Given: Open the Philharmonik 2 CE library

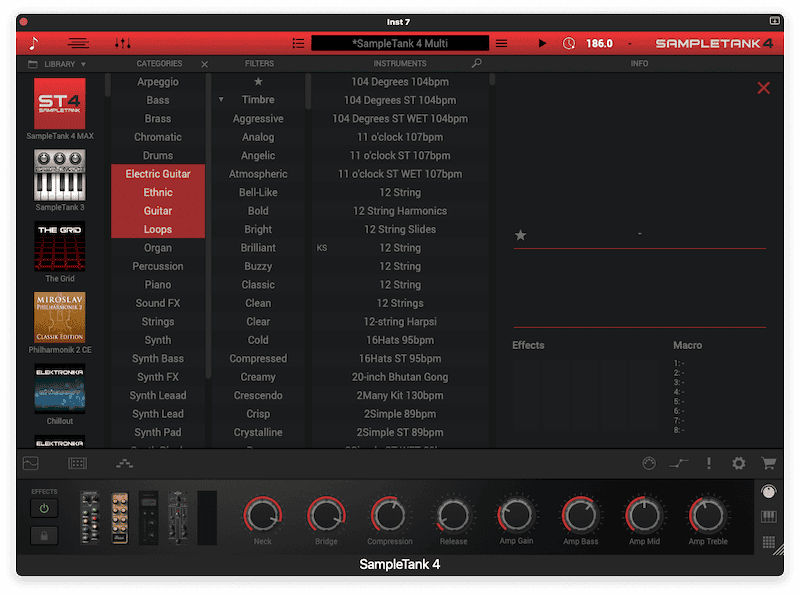Looking at the screenshot, I should tap(60, 317).
